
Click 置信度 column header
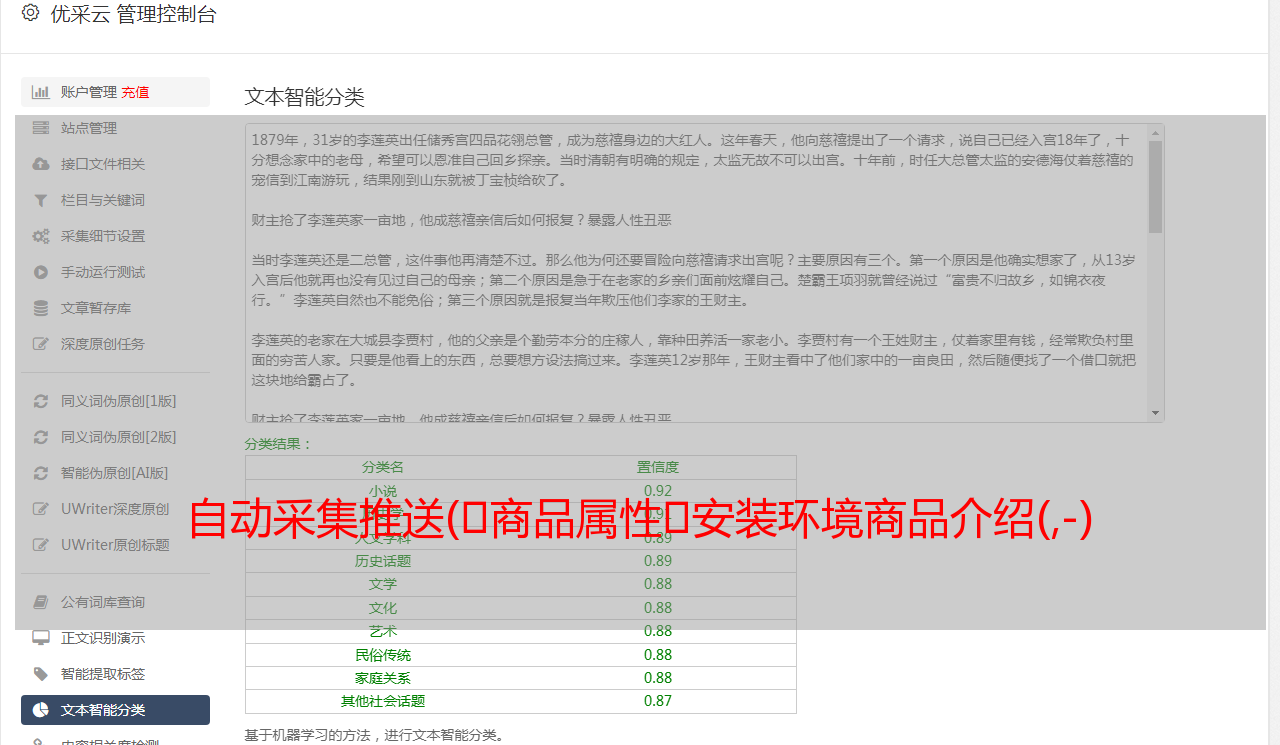[x=658, y=467]
